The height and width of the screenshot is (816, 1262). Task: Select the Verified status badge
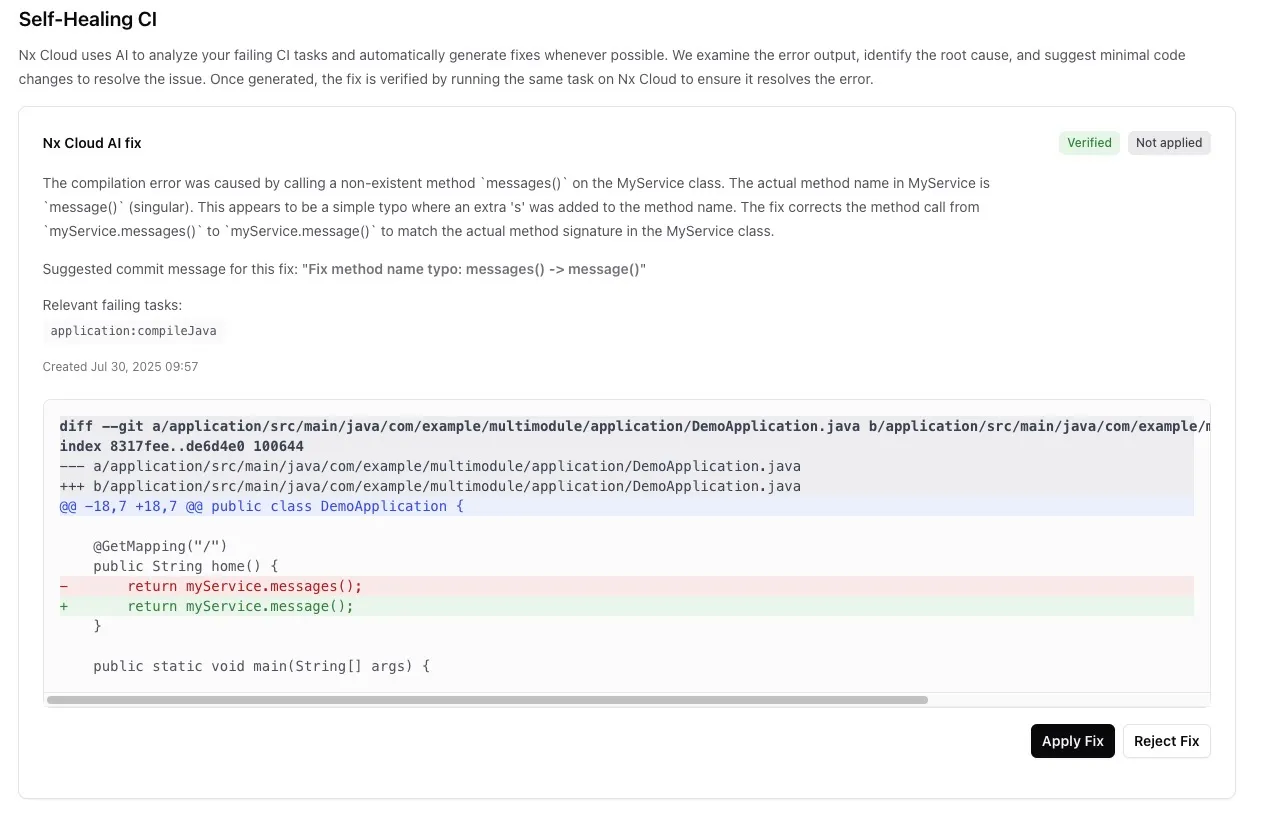[x=1089, y=142]
